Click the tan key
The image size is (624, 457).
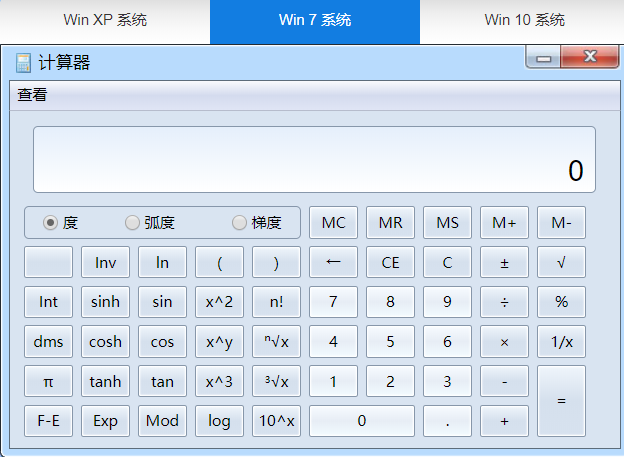click(x=162, y=381)
